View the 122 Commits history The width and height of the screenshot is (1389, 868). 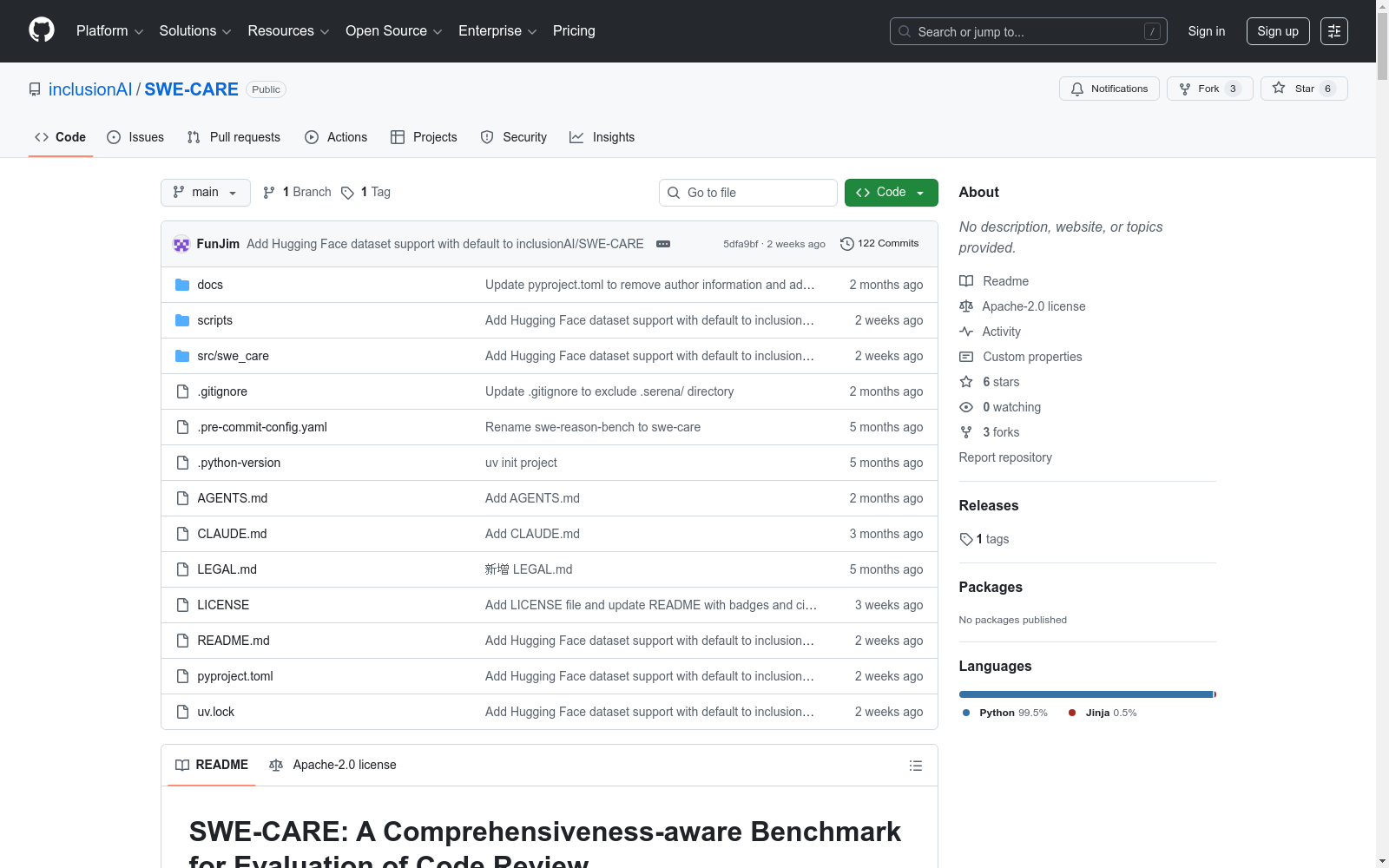tap(879, 244)
